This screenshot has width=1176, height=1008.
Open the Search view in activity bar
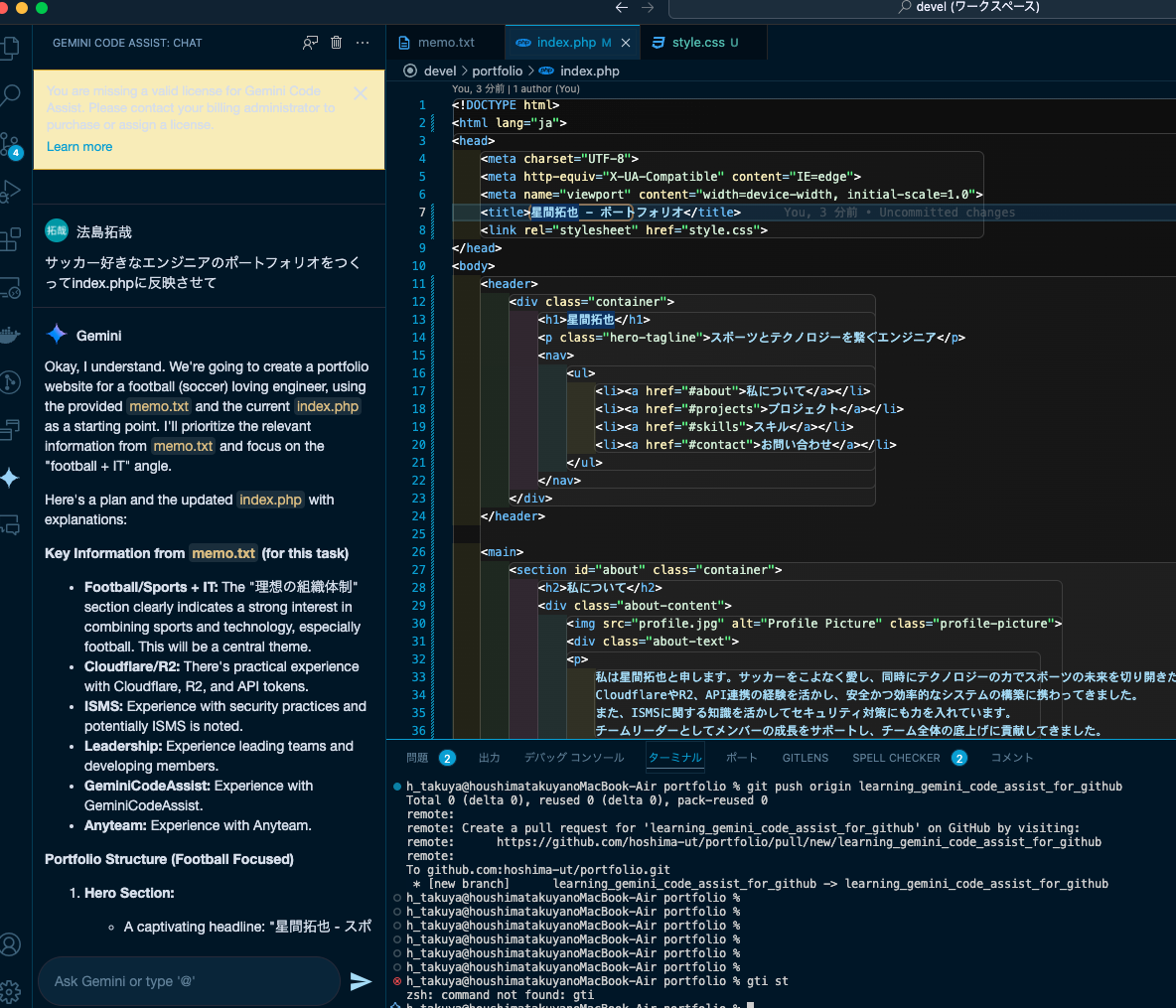(10, 95)
